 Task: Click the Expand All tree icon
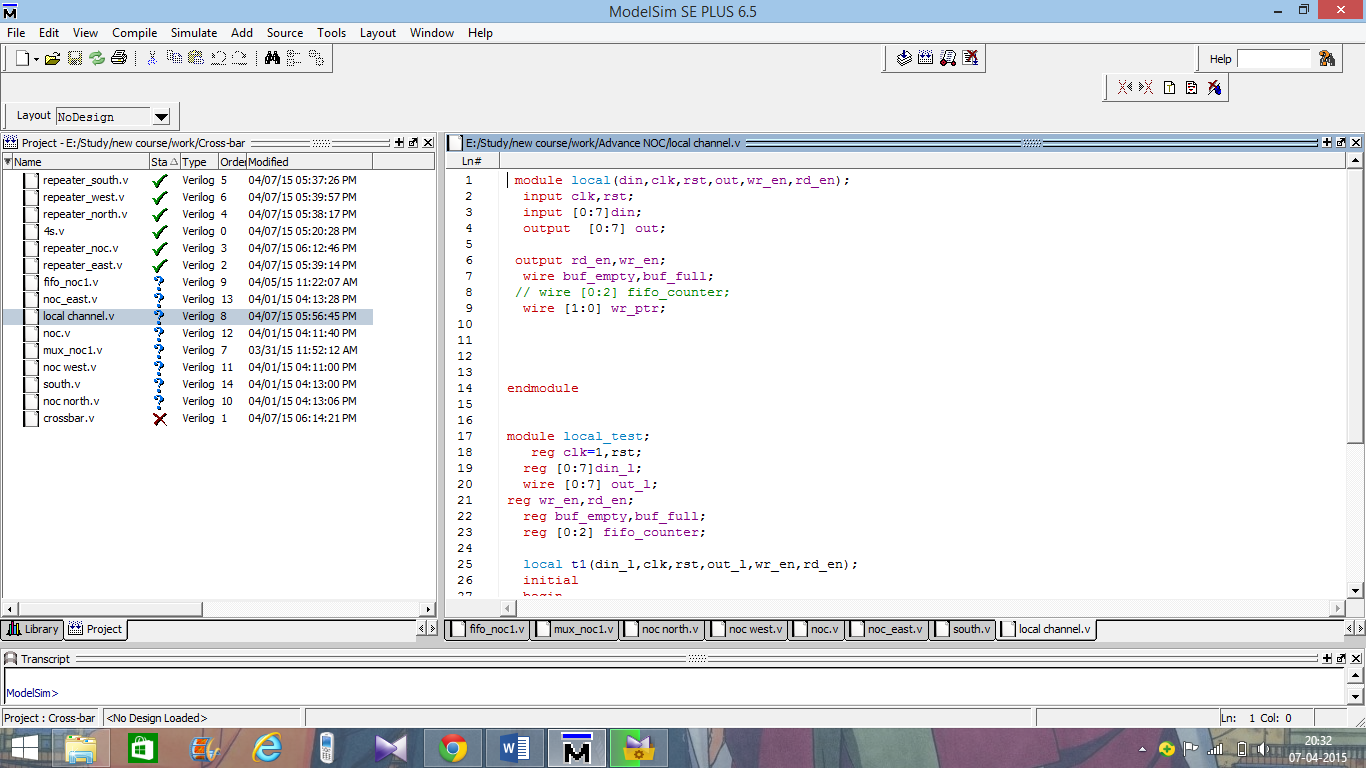[316, 58]
